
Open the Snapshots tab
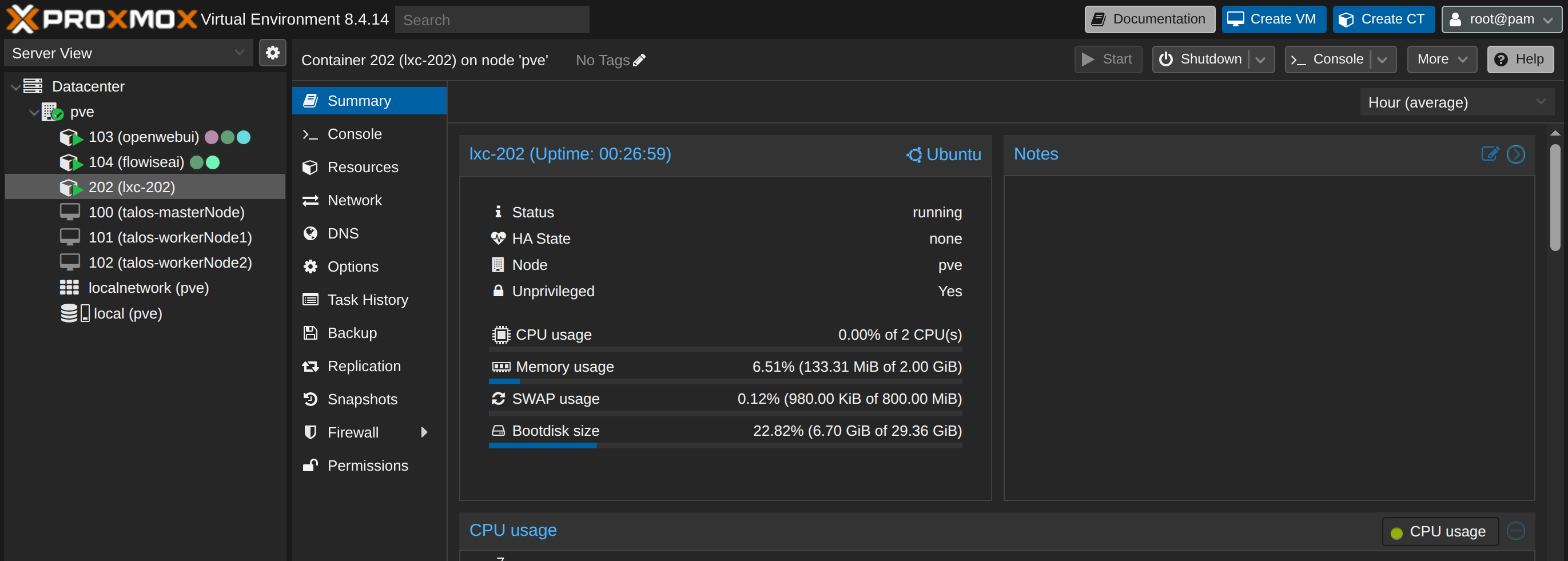point(369,399)
